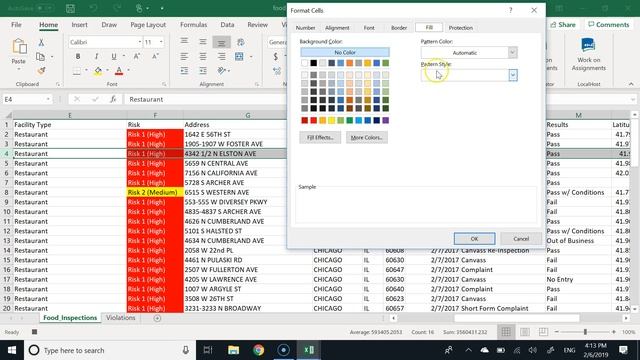Click the Borders icon in Font group
The image size is (640, 360).
pos(77,71)
